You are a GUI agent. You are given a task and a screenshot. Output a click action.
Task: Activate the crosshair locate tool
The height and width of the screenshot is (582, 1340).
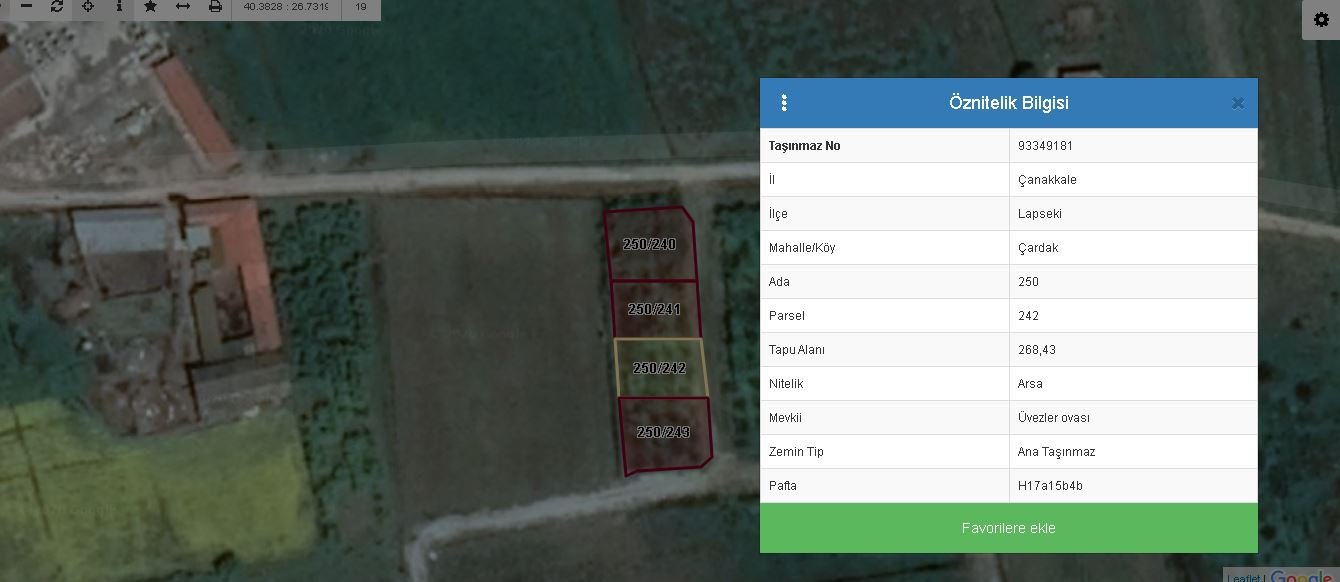pyautogui.click(x=88, y=6)
